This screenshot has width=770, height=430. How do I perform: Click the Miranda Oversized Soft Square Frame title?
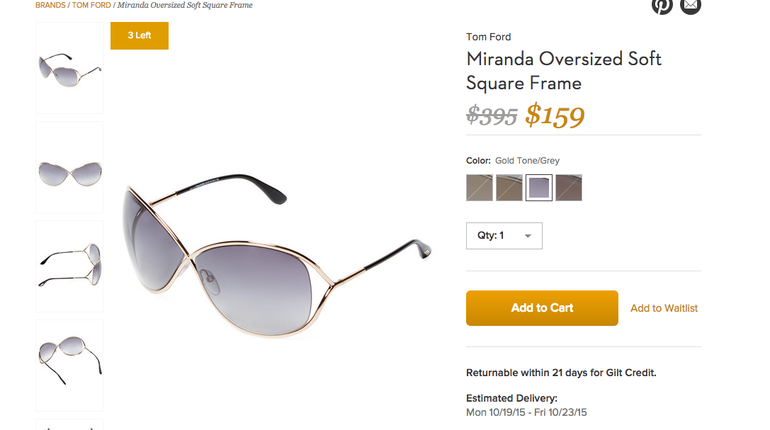click(x=564, y=71)
